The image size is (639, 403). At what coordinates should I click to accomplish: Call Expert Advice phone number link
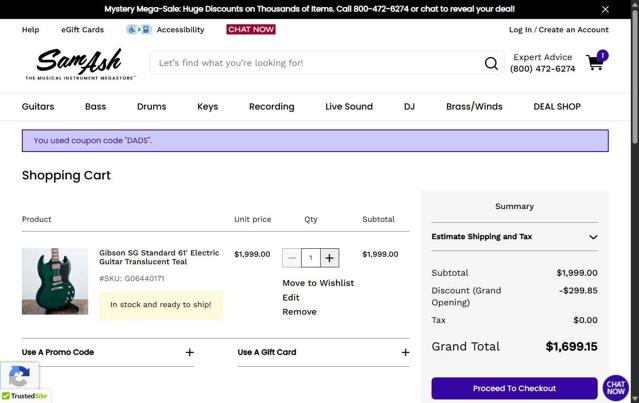point(542,68)
